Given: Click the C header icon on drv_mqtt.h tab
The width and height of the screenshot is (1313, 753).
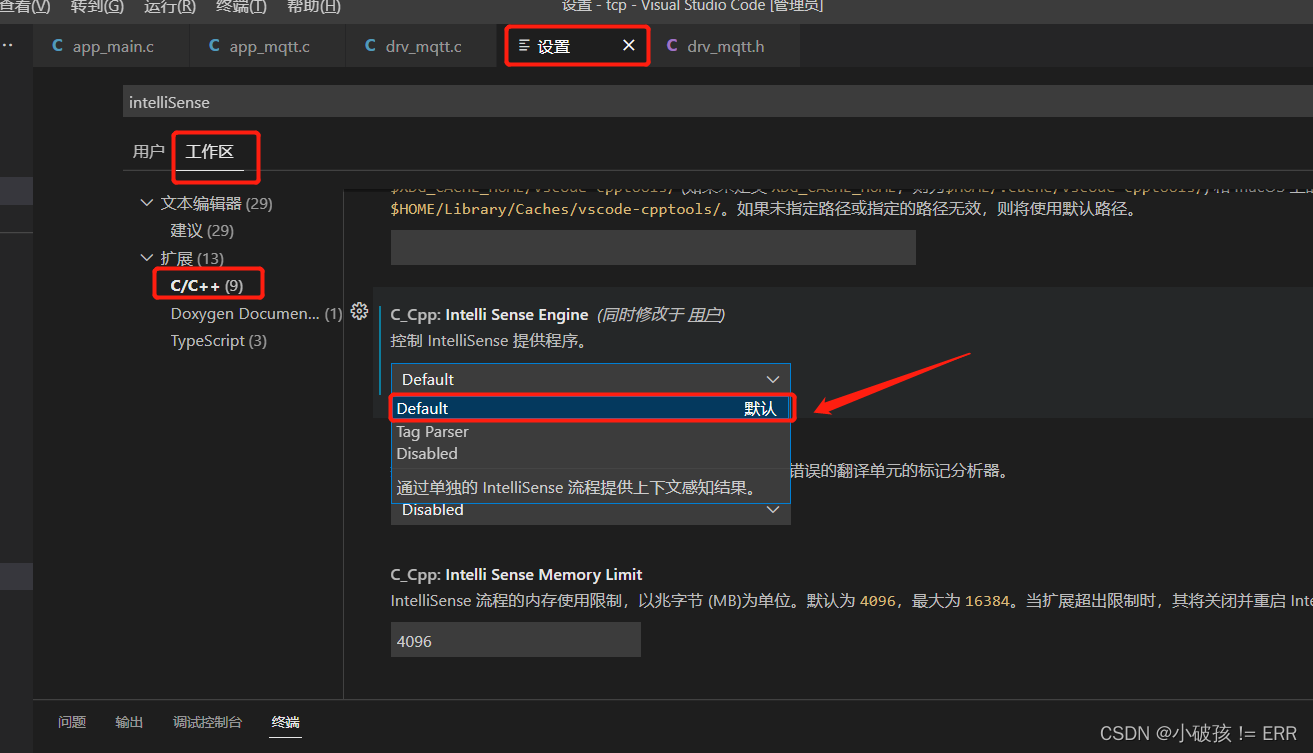Looking at the screenshot, I should [672, 46].
